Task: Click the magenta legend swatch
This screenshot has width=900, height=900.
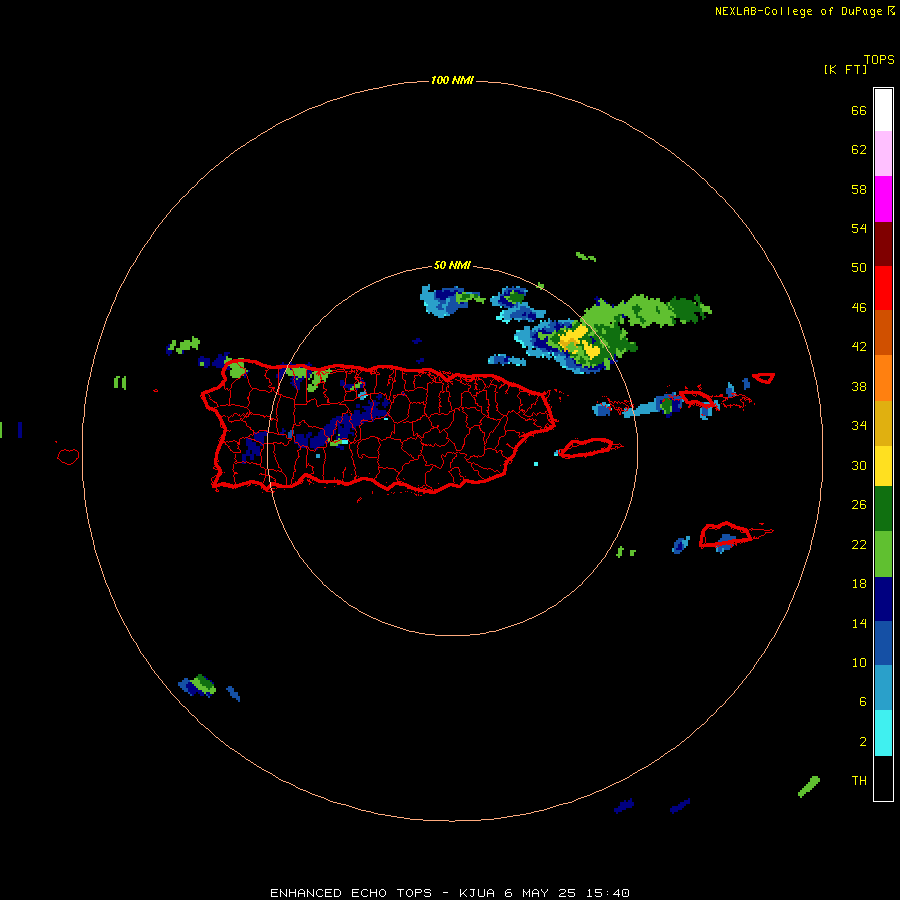Action: 883,199
